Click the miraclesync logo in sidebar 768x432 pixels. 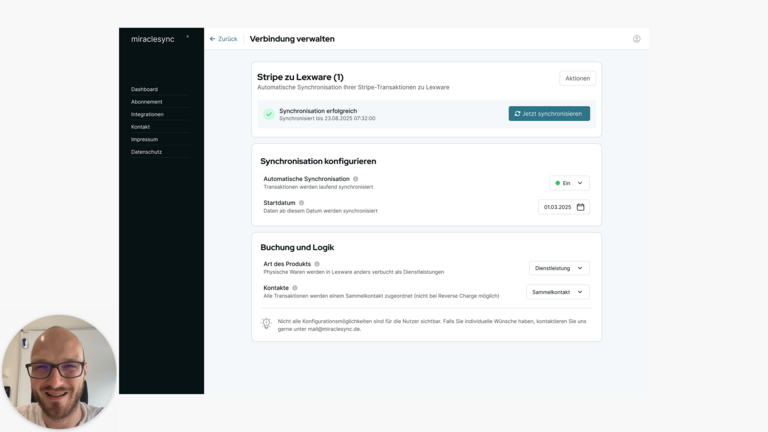coord(152,39)
